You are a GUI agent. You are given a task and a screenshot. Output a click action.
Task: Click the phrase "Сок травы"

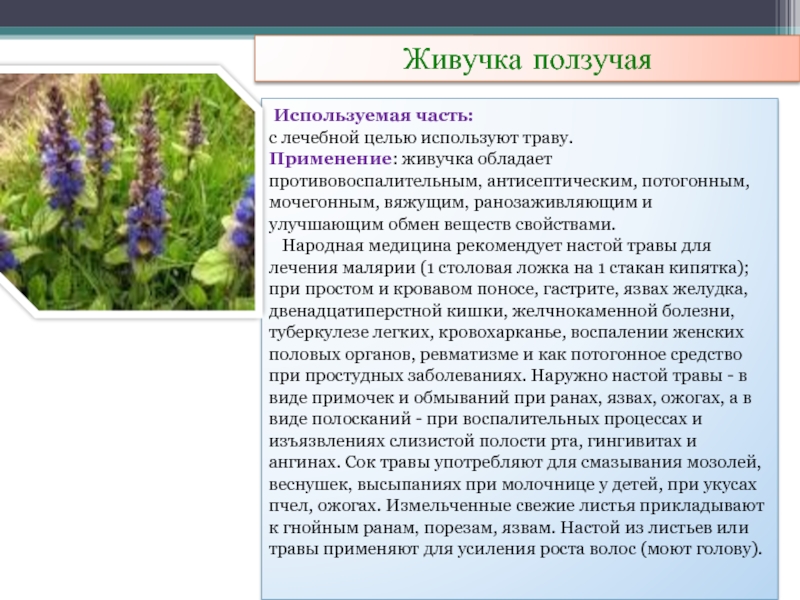(385, 463)
